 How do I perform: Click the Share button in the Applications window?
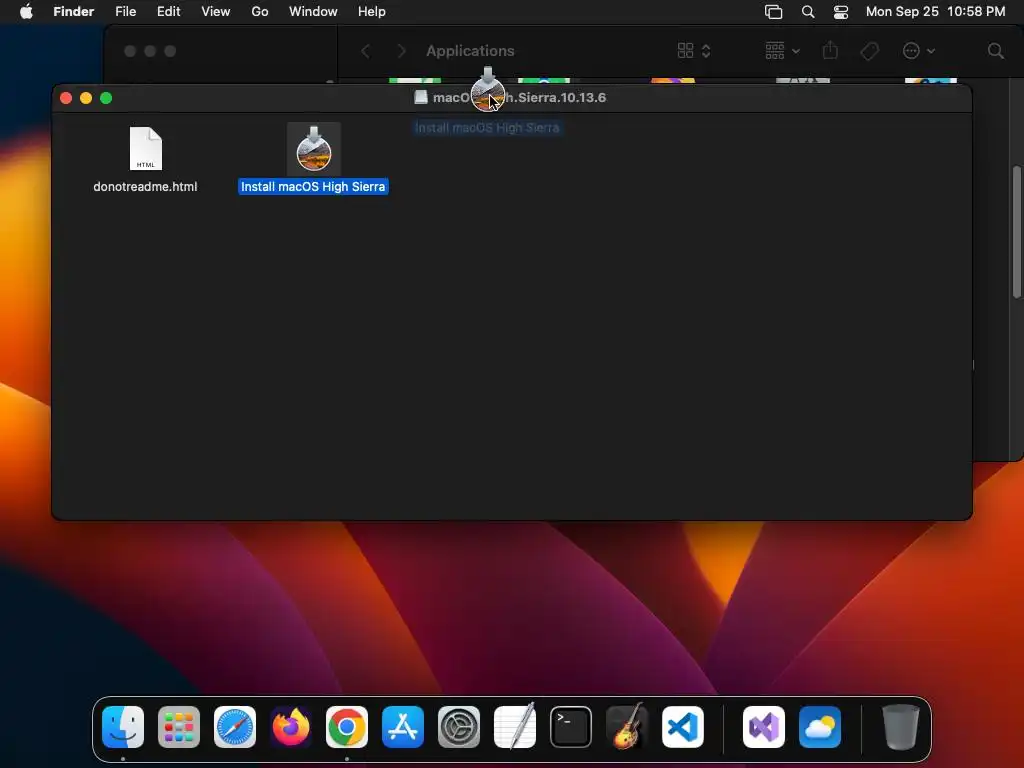coord(830,51)
